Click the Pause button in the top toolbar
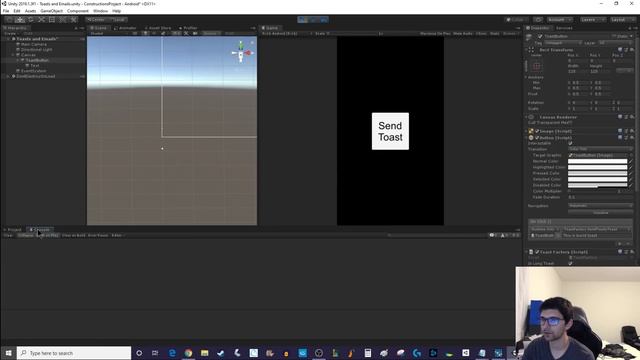 click(313, 20)
